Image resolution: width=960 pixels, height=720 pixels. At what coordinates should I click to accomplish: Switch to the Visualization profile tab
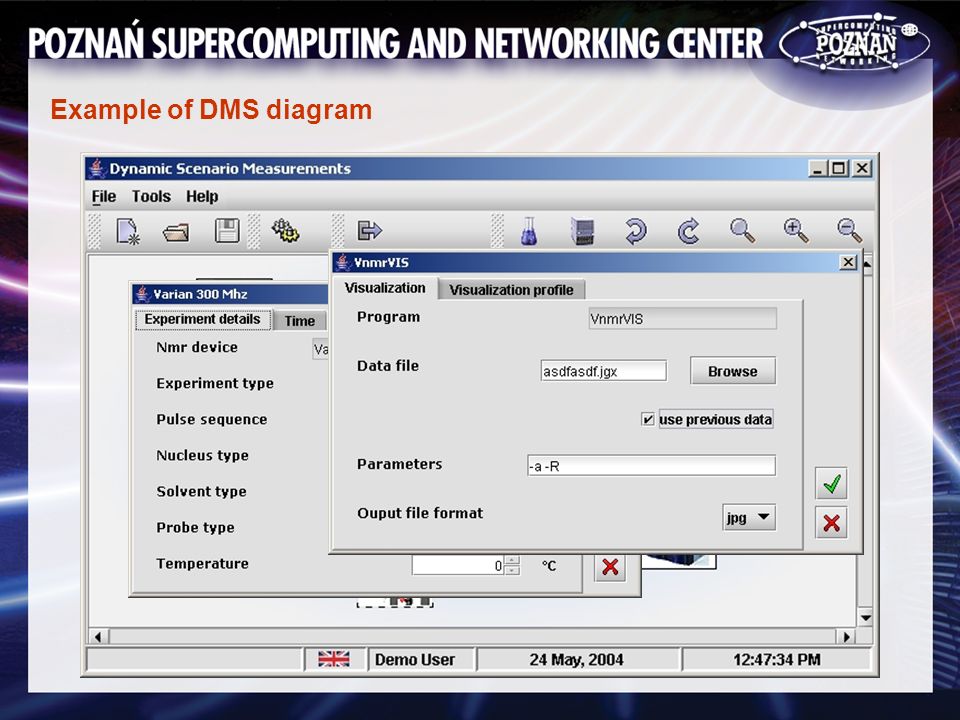(511, 290)
